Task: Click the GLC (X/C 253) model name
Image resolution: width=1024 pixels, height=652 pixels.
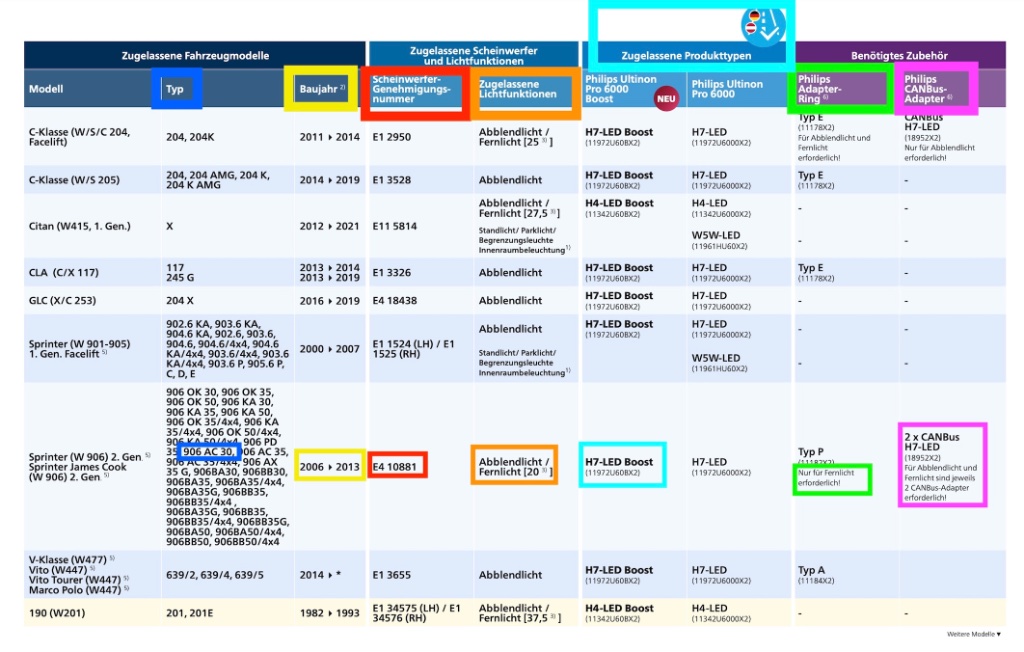Action: (x=63, y=300)
